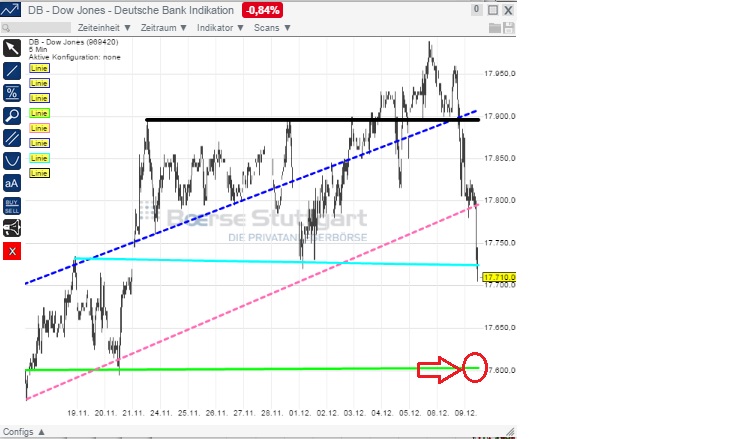Select the black-bordered bottom Linie label

pyautogui.click(x=39, y=173)
